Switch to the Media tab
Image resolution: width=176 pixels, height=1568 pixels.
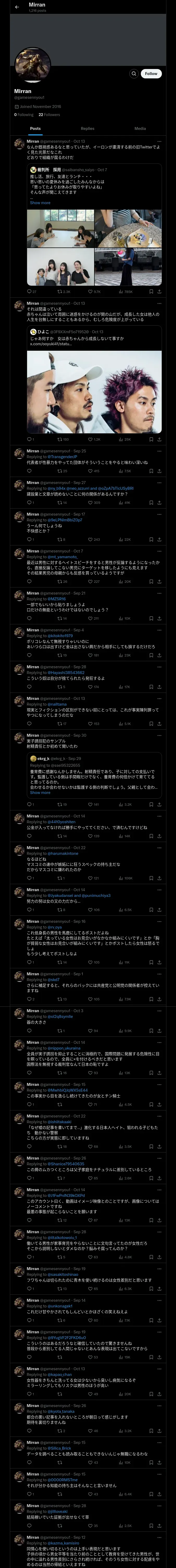[x=140, y=128]
